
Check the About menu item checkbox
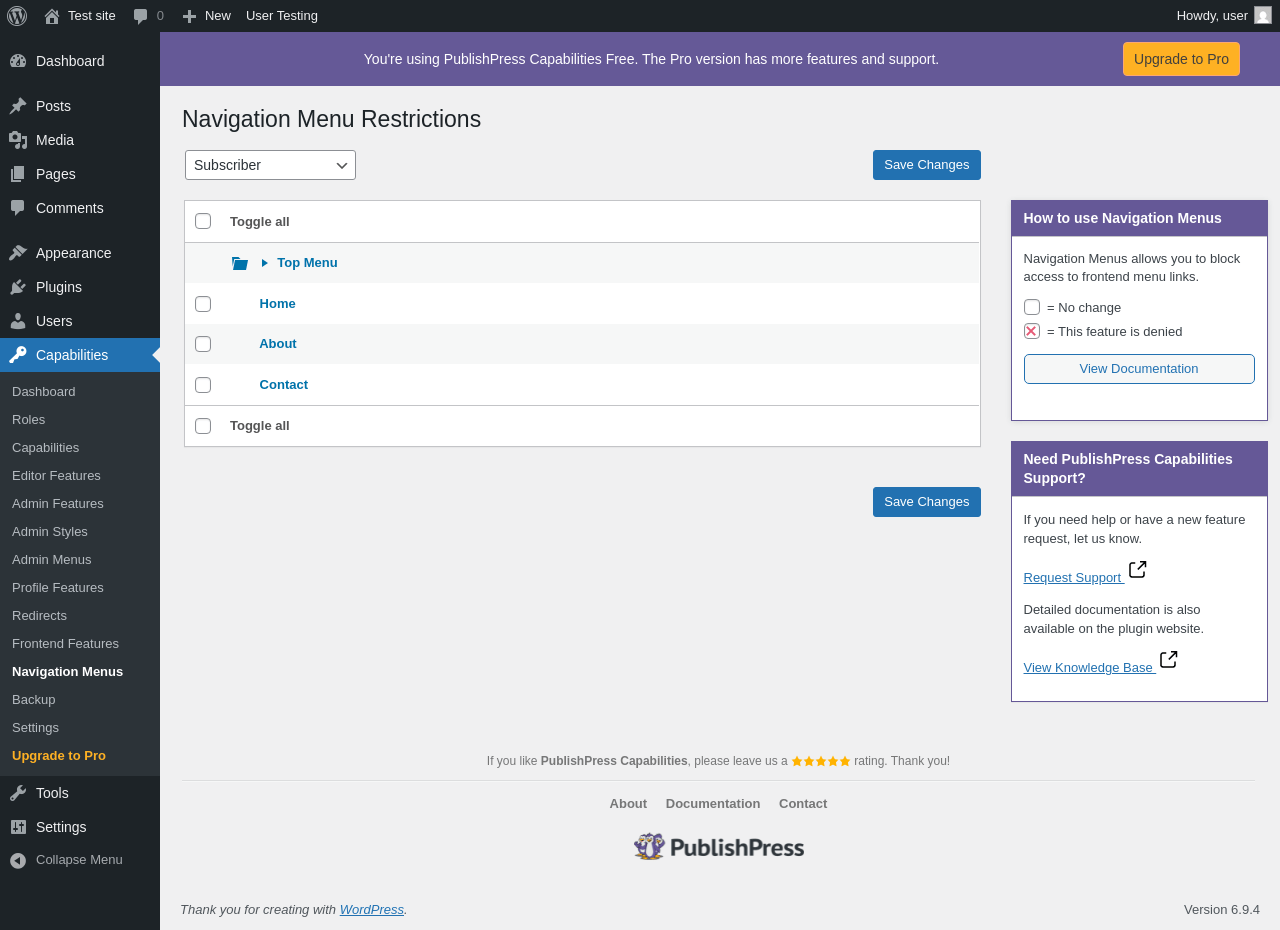tap(203, 344)
